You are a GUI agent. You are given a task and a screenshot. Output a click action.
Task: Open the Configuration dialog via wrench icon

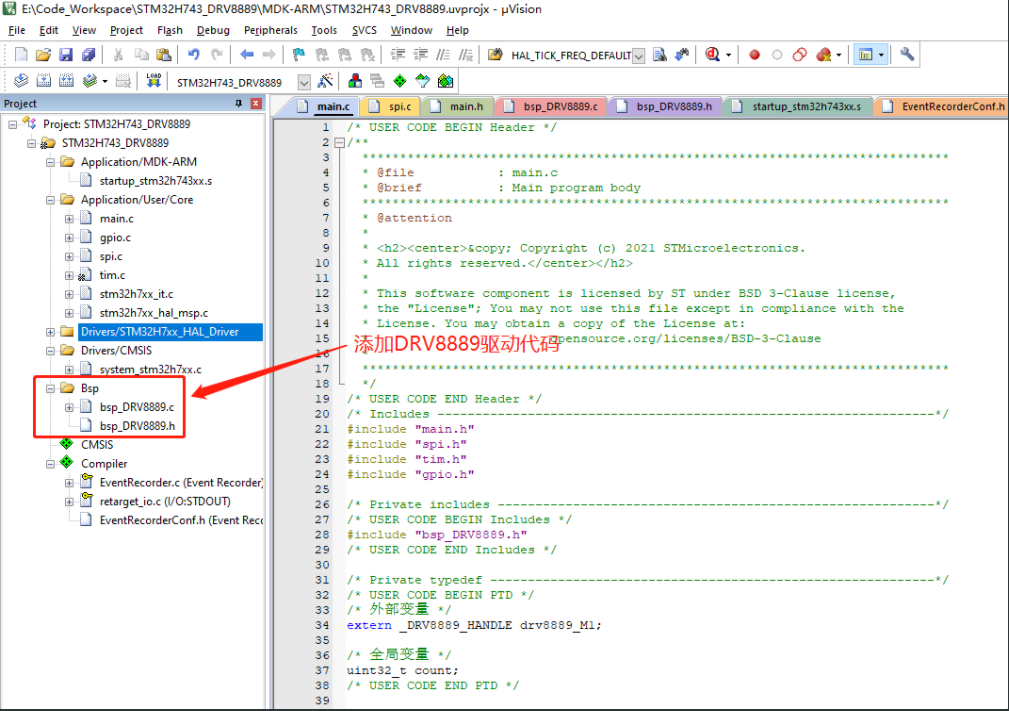click(907, 56)
